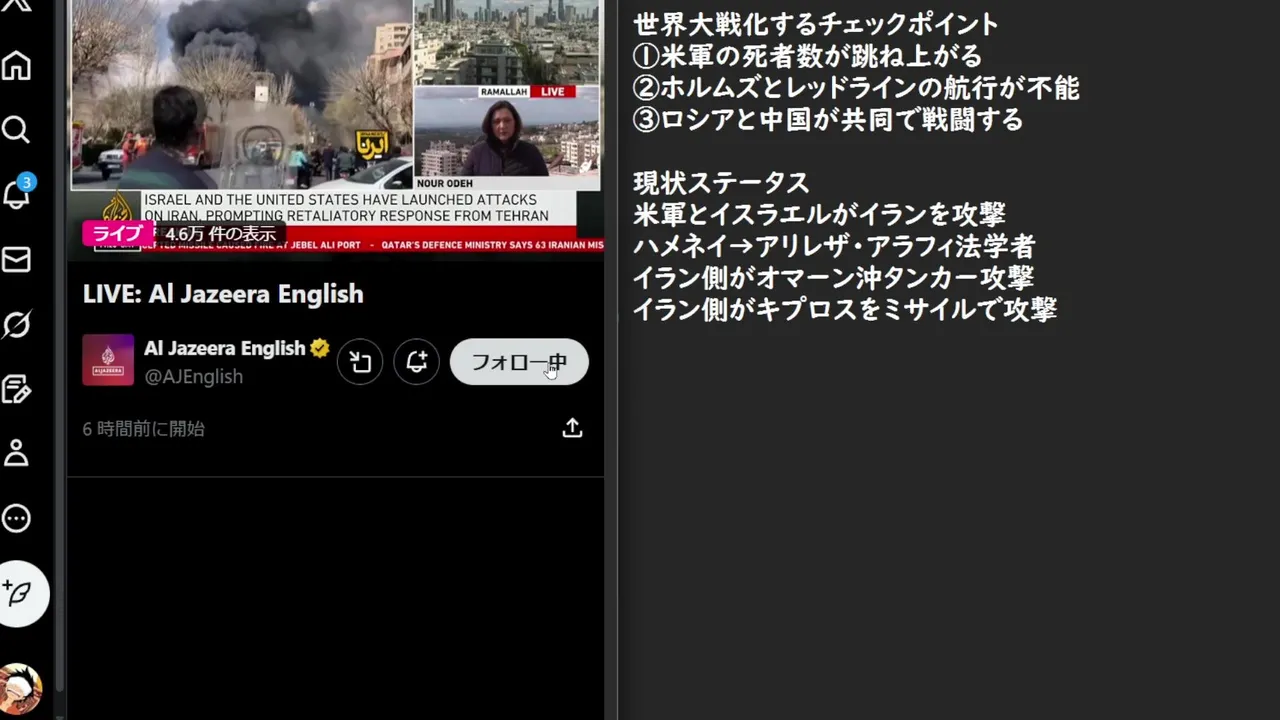Click the 6 時間前に開始 start time text
Image resolution: width=1280 pixels, height=720 pixels.
click(143, 429)
